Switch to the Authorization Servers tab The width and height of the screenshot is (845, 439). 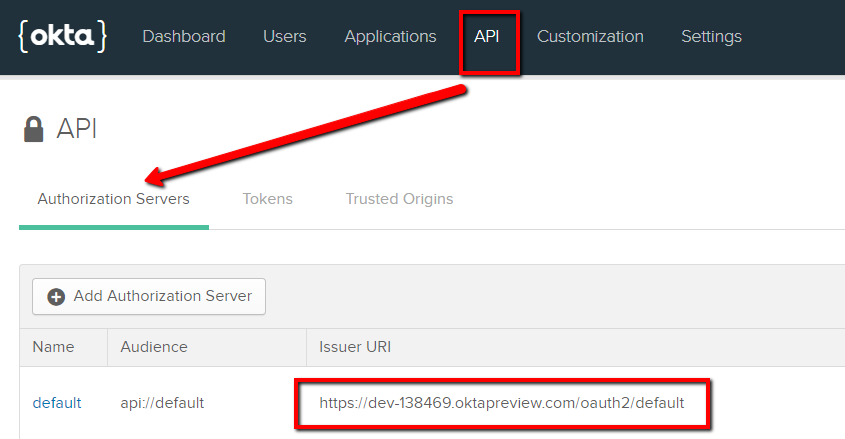[x=113, y=199]
